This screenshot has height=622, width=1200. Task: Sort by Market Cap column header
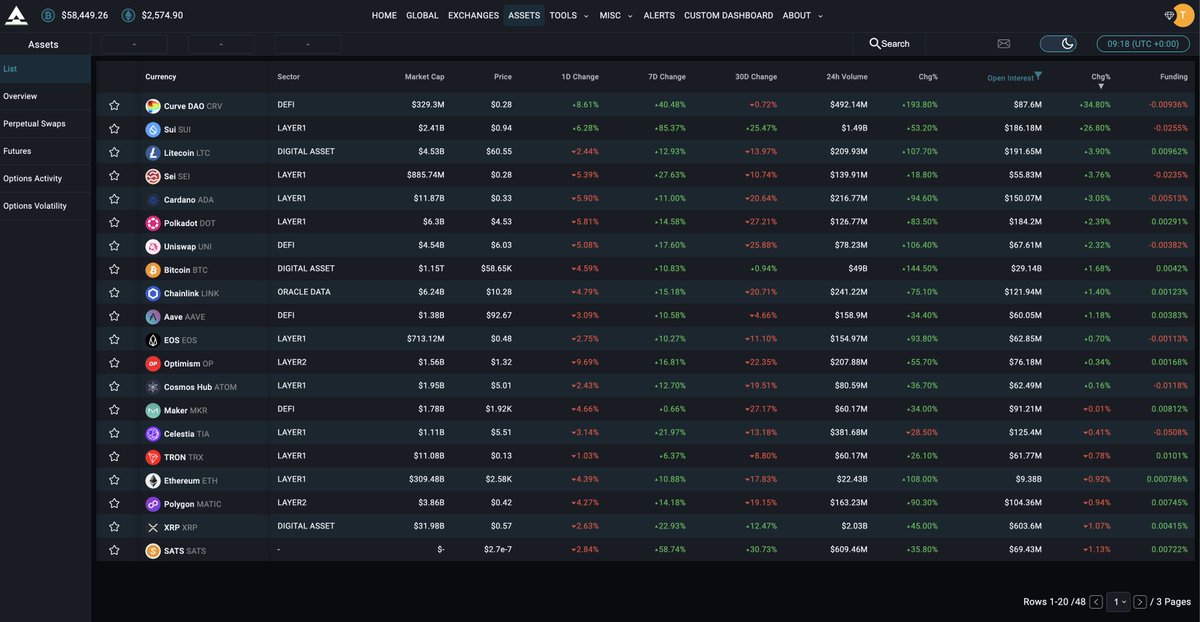pos(424,77)
